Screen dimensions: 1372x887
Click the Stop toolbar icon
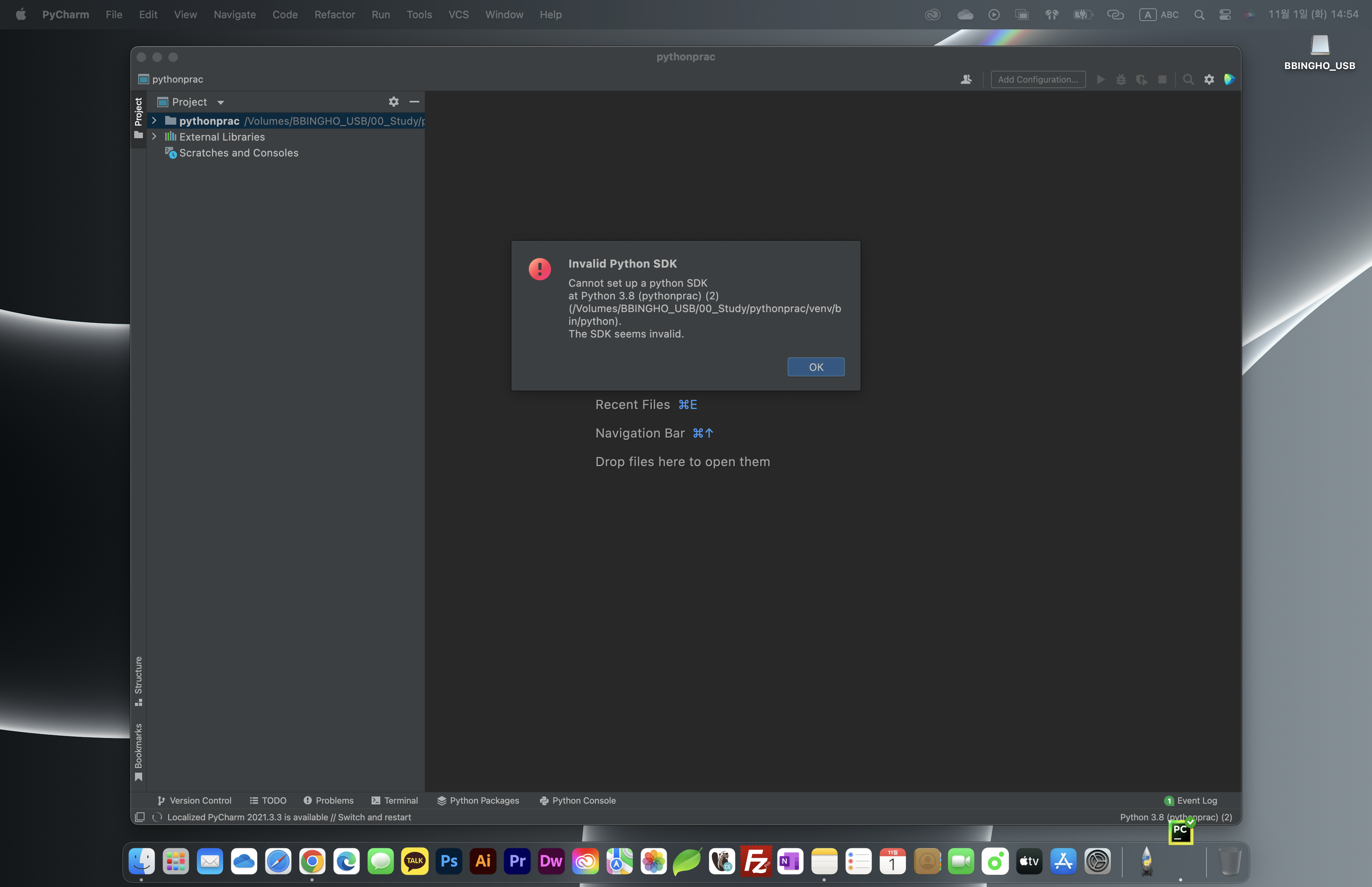tap(1162, 79)
